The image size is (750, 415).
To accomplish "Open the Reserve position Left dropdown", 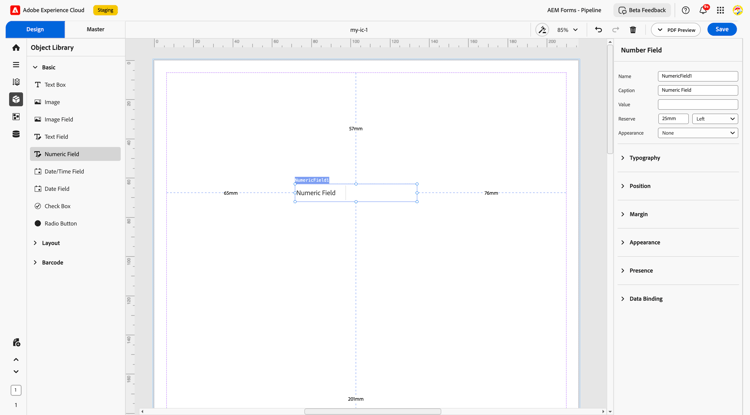I will [x=715, y=119].
